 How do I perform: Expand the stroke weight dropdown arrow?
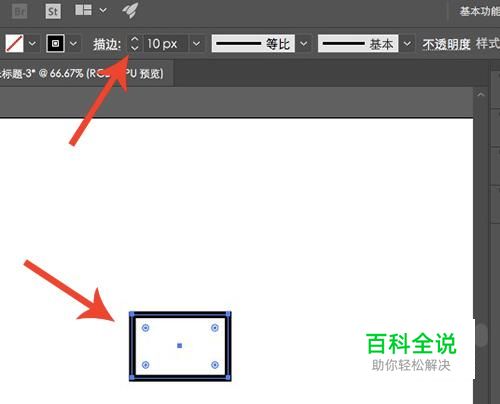coord(196,44)
